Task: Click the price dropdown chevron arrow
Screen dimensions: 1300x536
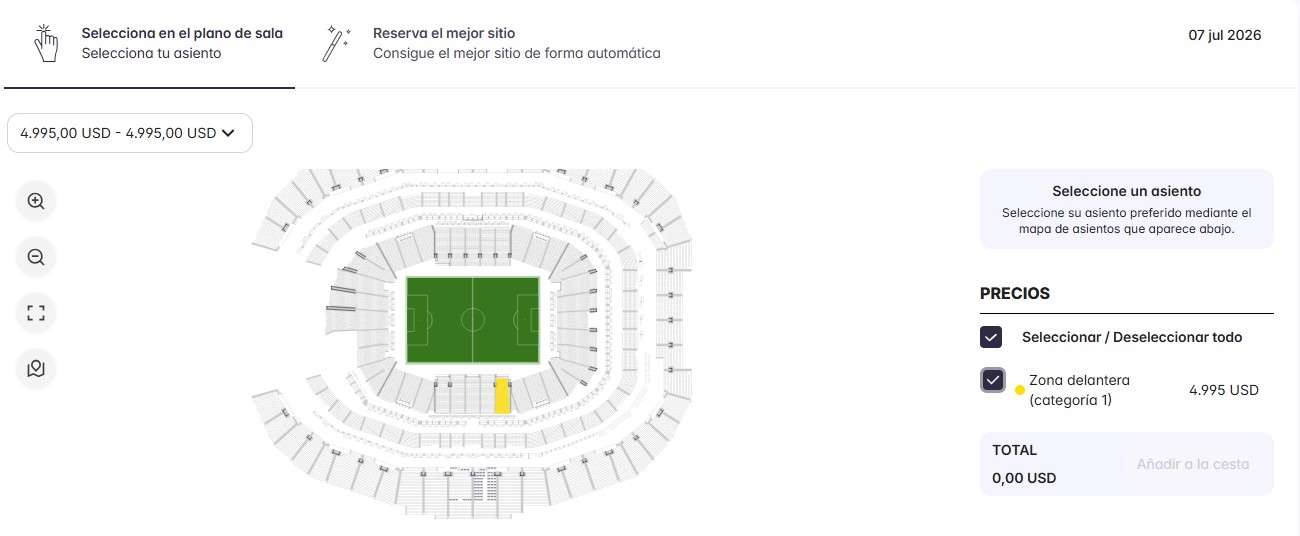Action: click(228, 133)
